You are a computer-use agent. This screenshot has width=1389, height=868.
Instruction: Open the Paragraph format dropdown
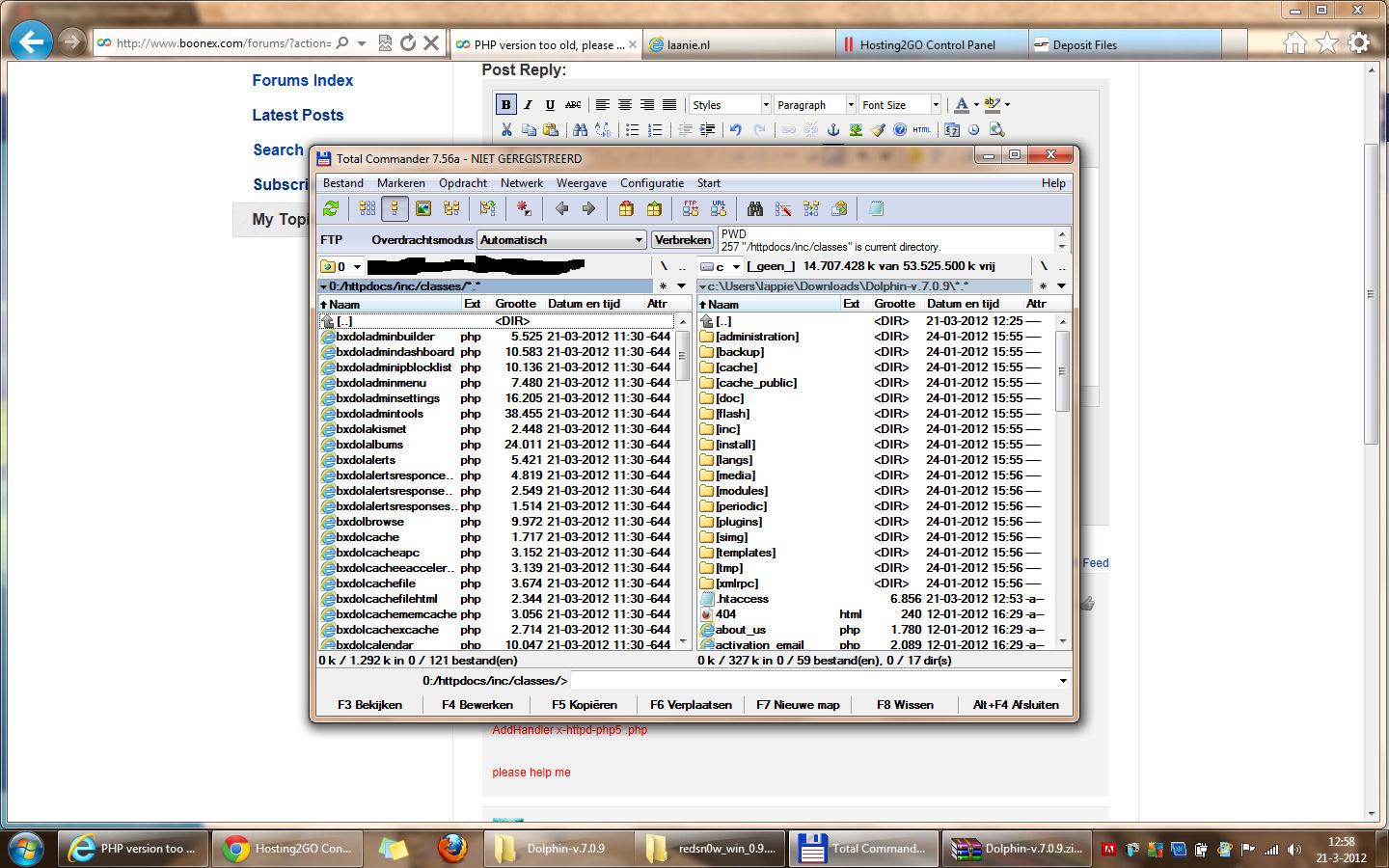pos(850,105)
